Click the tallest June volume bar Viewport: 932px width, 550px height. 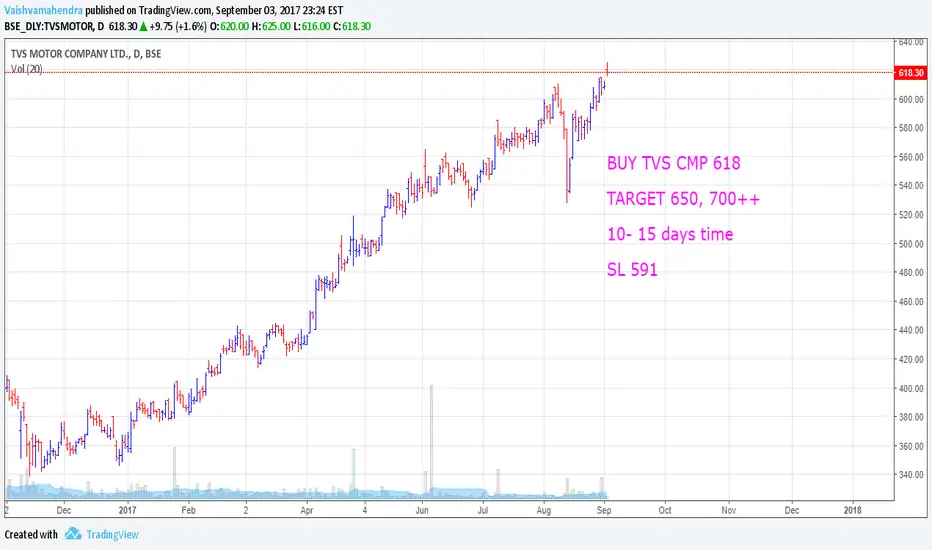(x=432, y=440)
